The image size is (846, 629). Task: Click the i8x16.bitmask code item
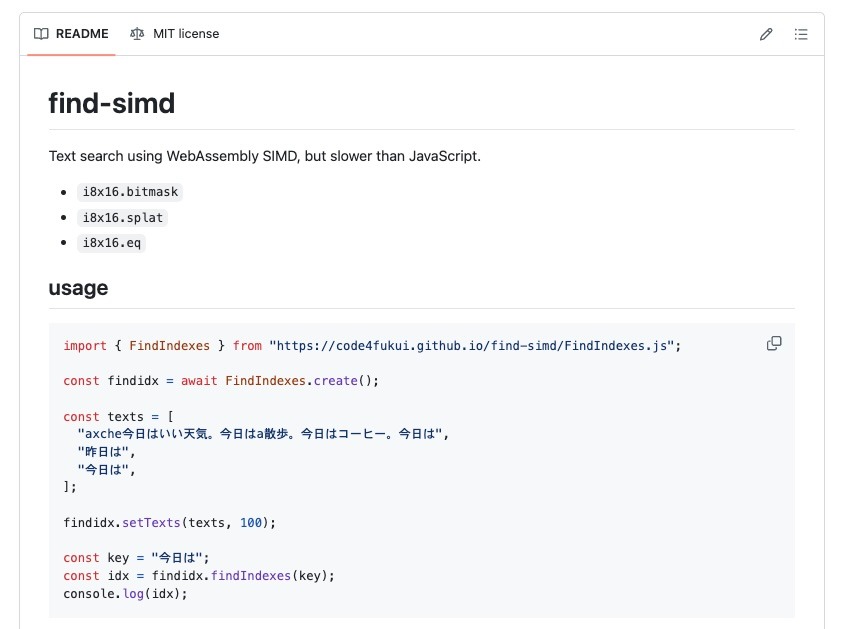(x=130, y=191)
